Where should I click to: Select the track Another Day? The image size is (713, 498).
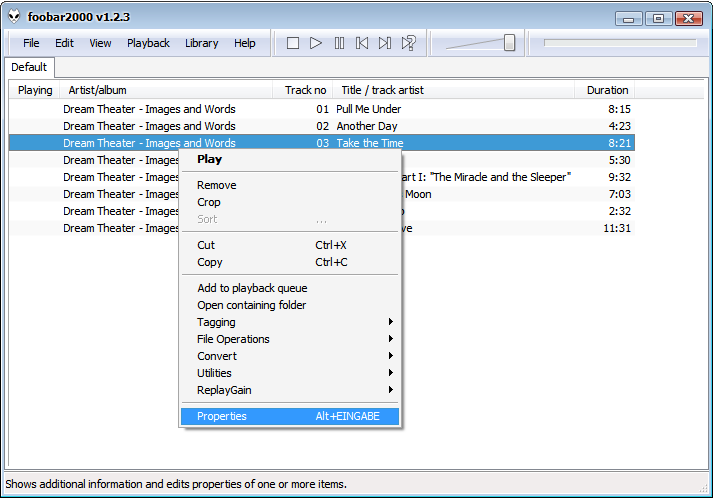click(x=322, y=126)
